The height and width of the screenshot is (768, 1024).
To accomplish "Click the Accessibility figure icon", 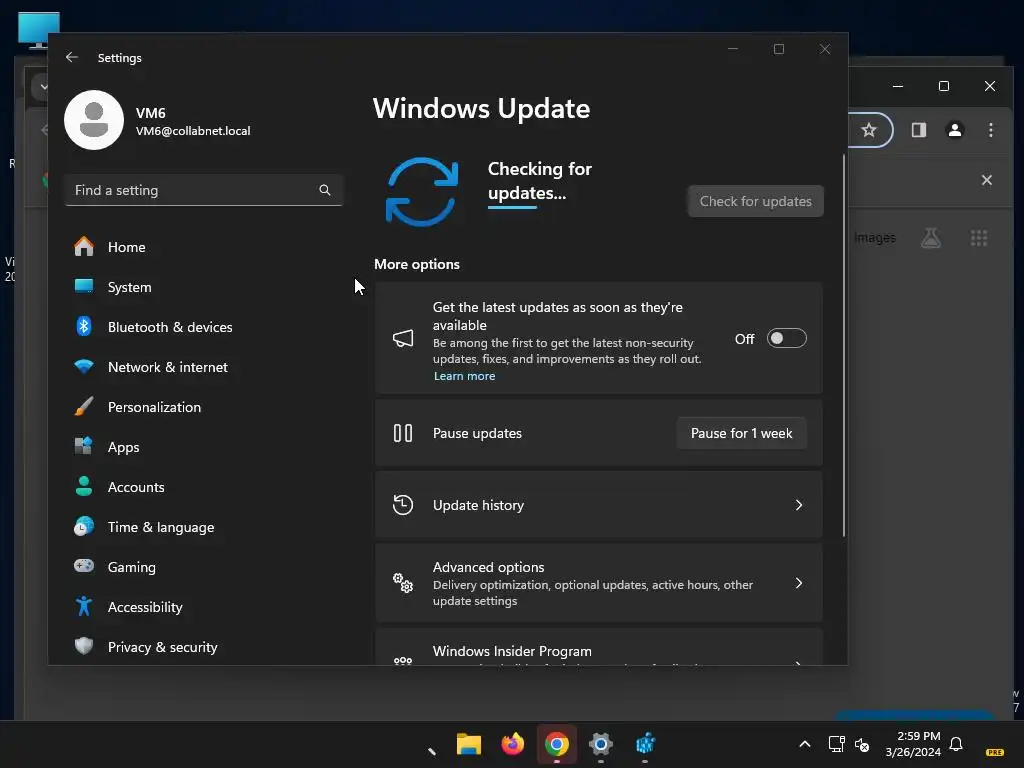I will point(84,607).
